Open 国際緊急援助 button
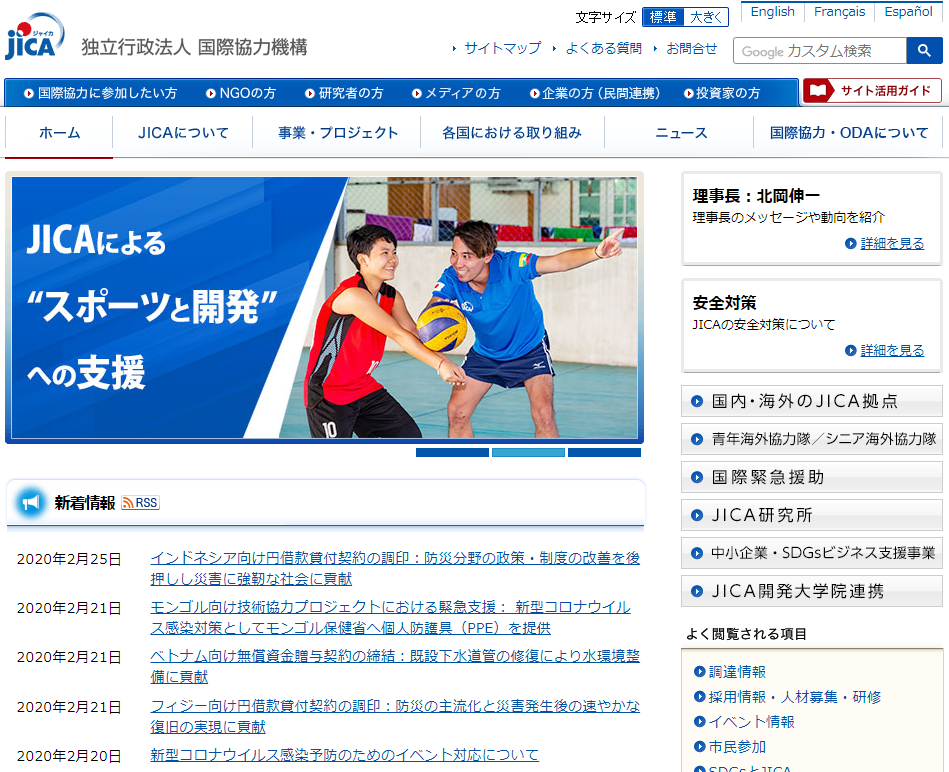 [812, 477]
